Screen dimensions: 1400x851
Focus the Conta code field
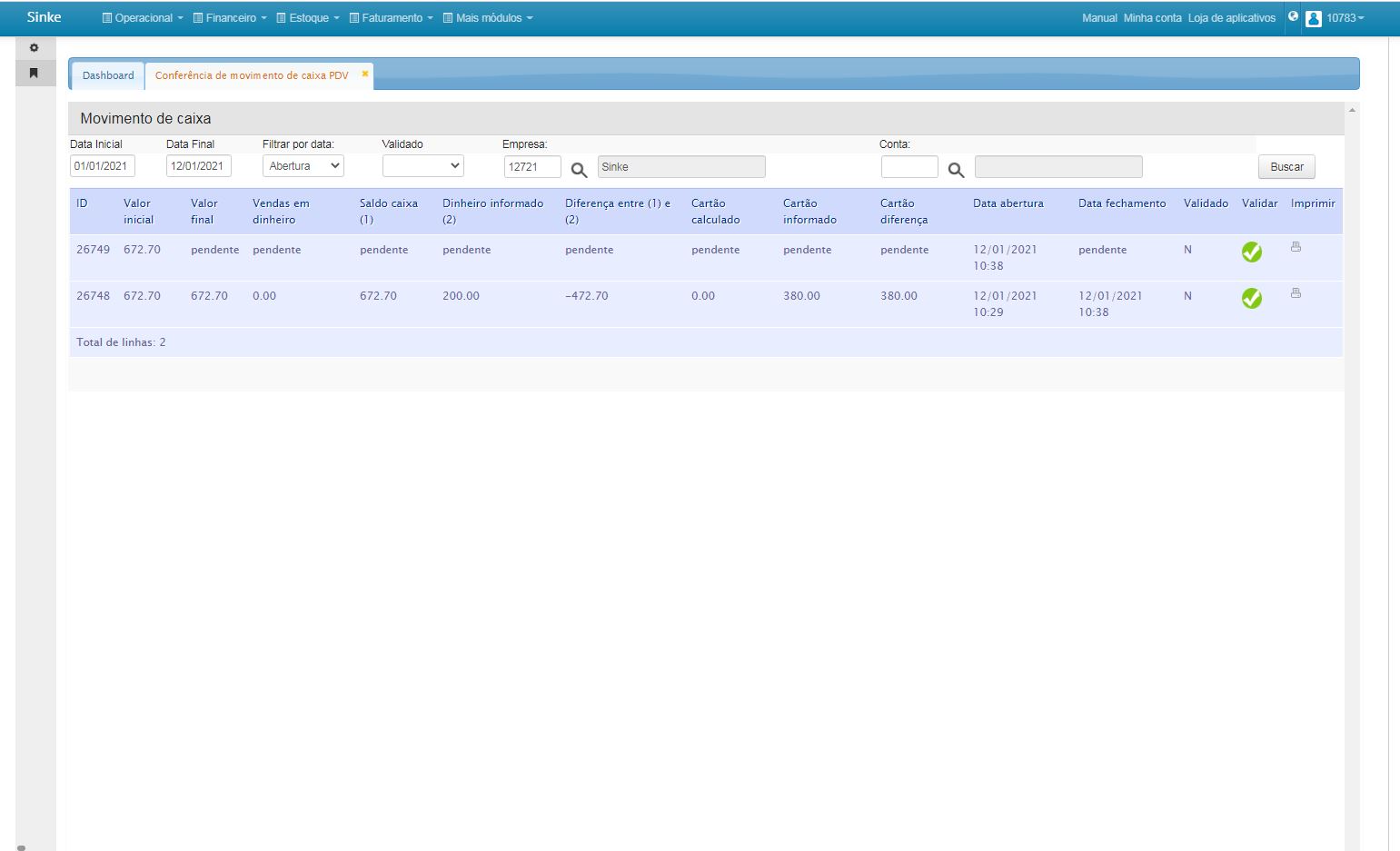tap(909, 166)
